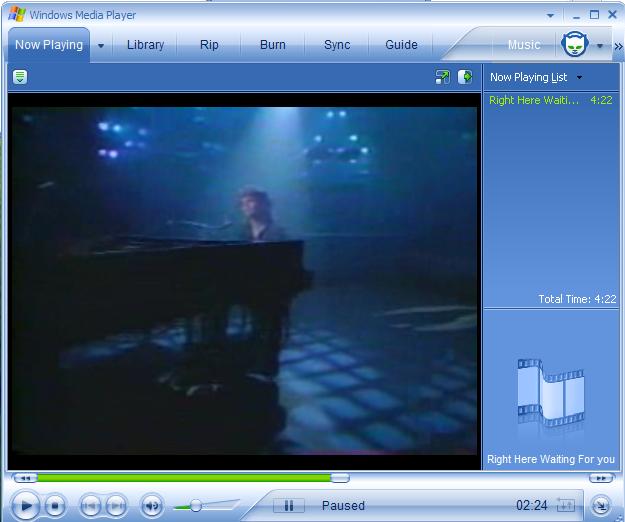The image size is (625, 522).
Task: Click the Windows Media Player logo icon
Action: pos(17,14)
